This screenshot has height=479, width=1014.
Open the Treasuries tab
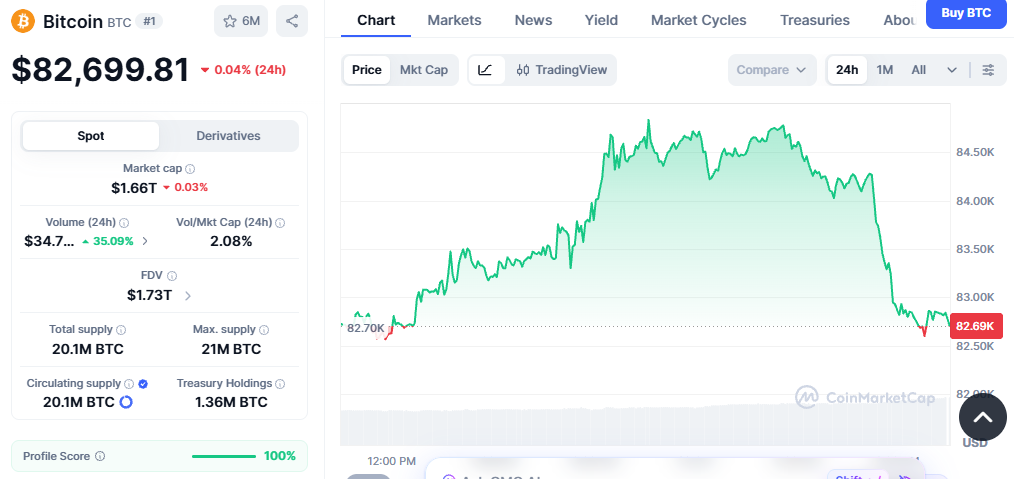pos(815,20)
